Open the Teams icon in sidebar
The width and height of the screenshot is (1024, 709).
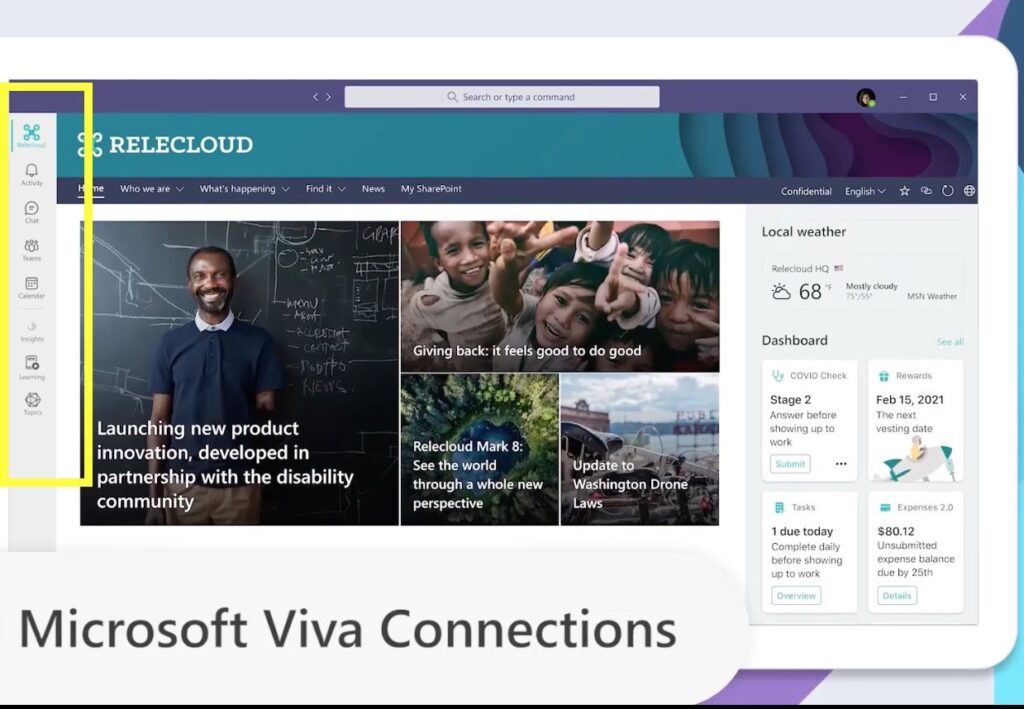pos(32,247)
